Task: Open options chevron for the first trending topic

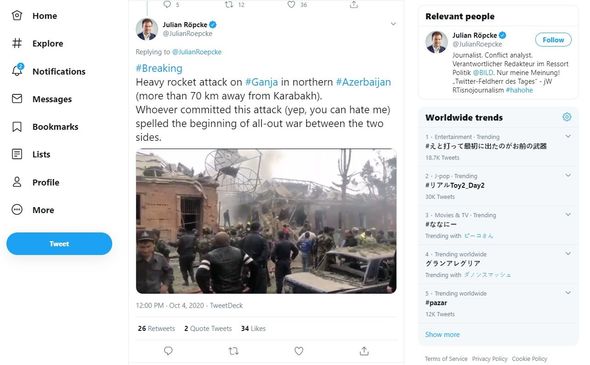Action: point(568,136)
